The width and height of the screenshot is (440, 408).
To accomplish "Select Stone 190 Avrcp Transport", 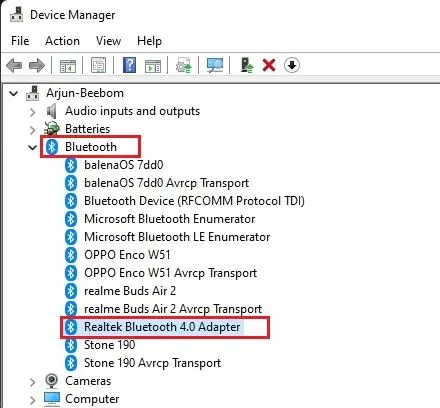I will pyautogui.click(x=152, y=363).
